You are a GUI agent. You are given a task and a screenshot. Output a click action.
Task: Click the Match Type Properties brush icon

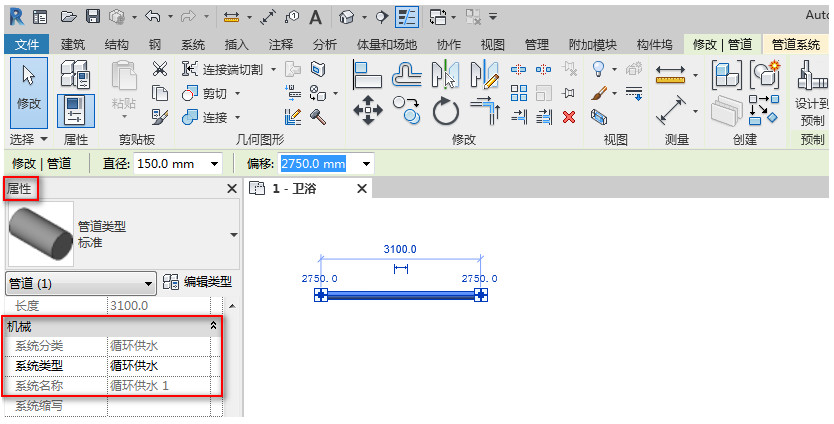point(160,117)
